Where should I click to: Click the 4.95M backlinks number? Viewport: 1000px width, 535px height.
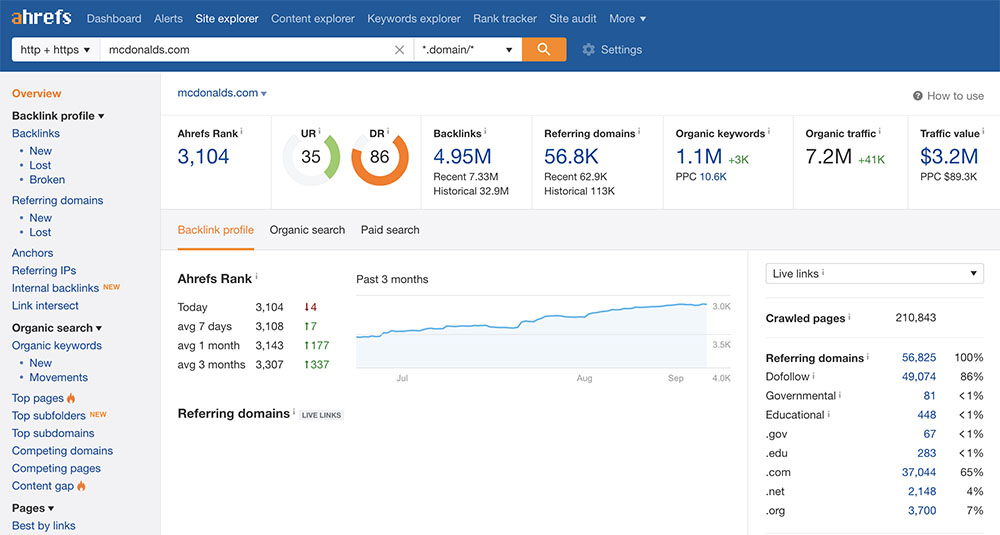click(462, 156)
